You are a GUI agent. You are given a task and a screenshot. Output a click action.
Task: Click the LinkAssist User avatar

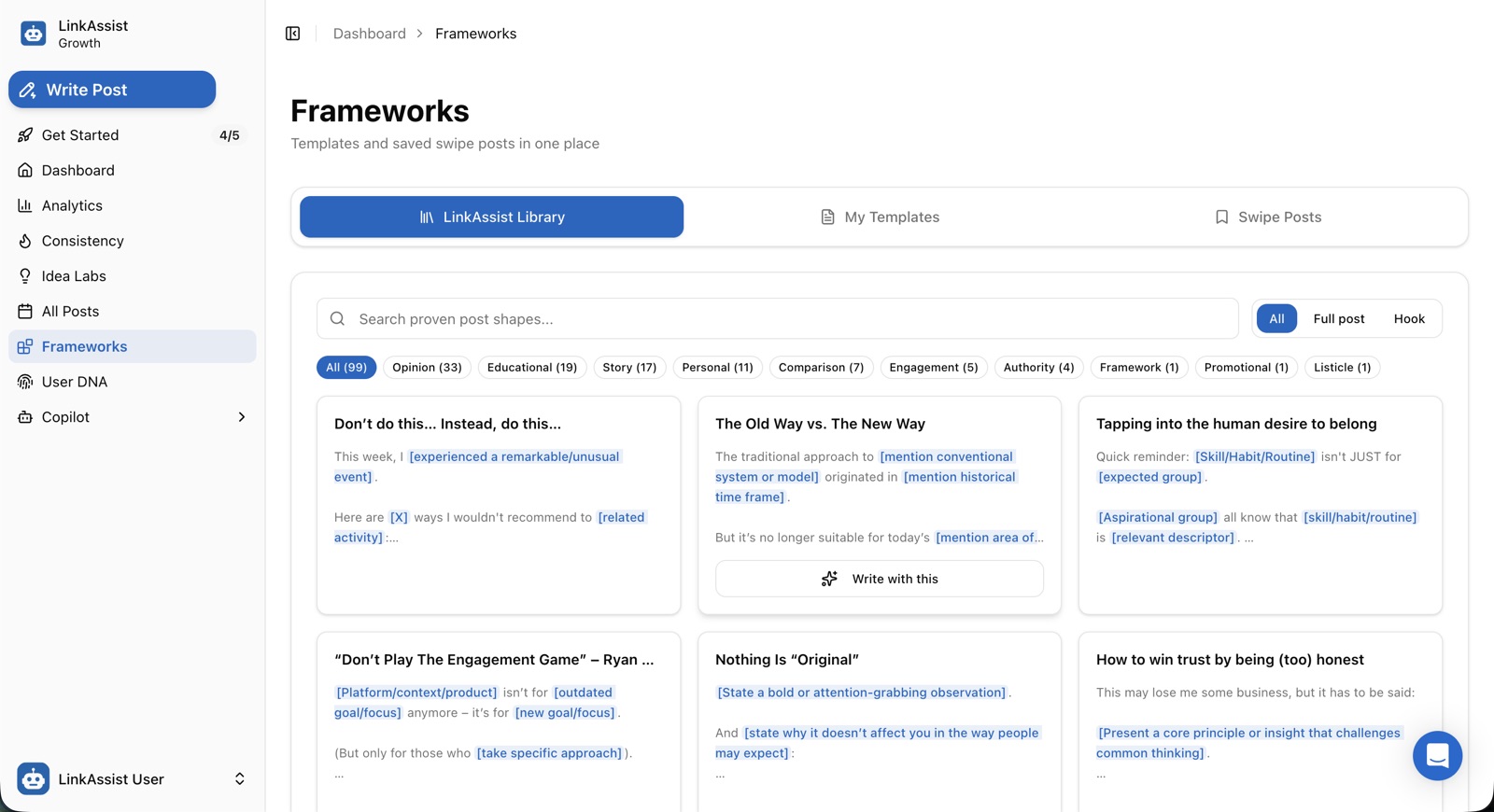34,778
